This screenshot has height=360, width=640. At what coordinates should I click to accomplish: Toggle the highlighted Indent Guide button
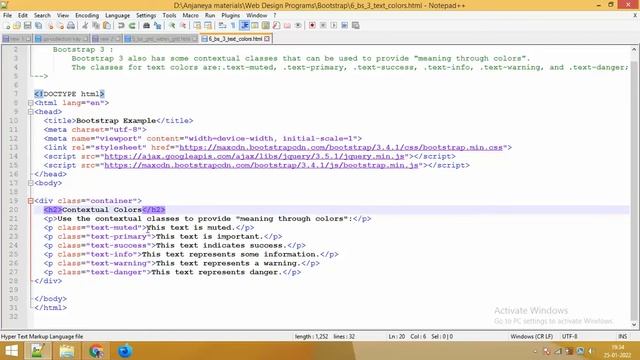point(244,26)
